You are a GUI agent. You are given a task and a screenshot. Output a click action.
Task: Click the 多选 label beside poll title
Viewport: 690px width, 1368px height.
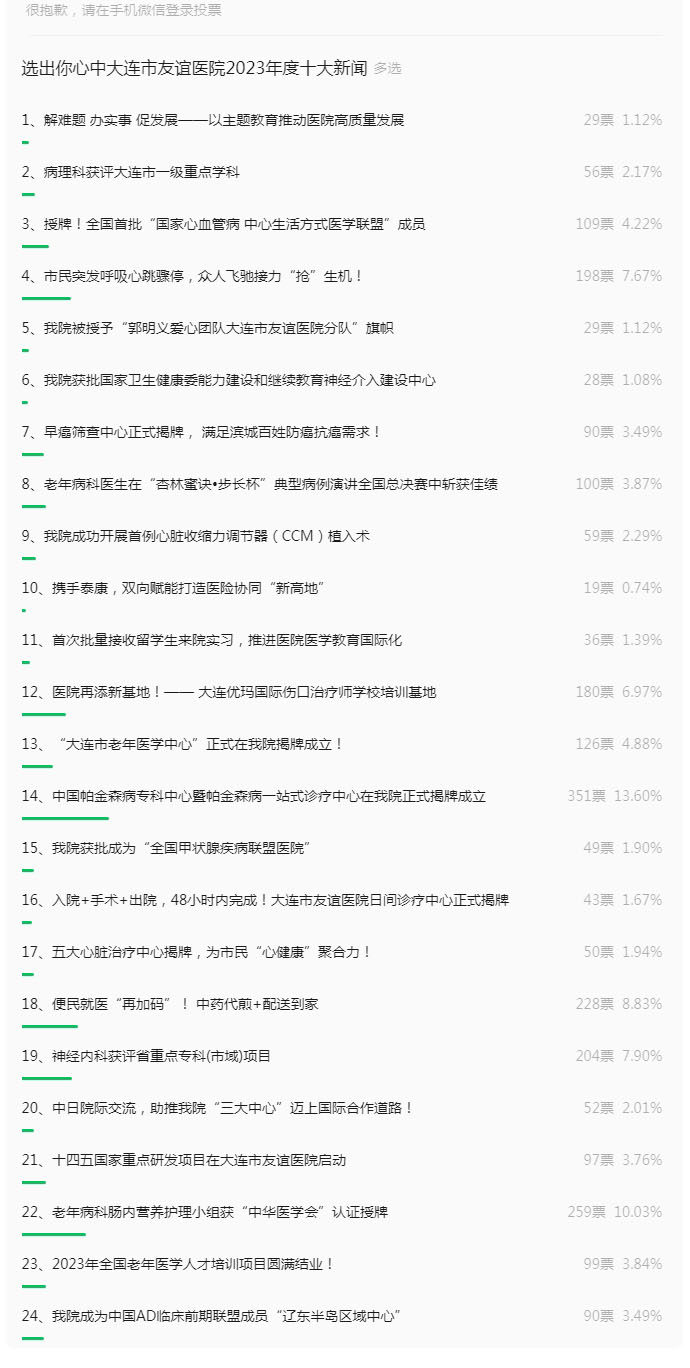[388, 69]
